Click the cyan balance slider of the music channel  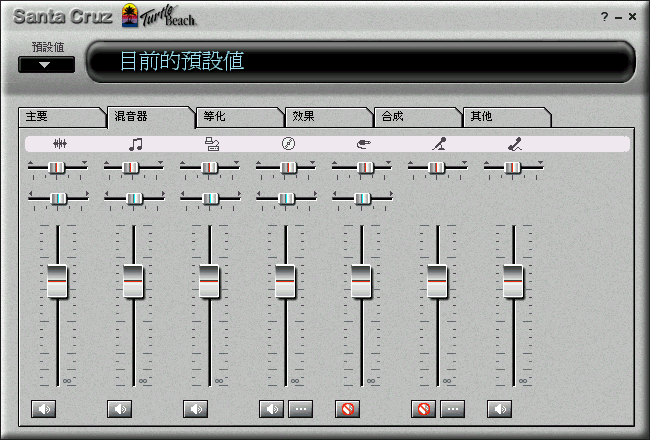pyautogui.click(x=134, y=199)
